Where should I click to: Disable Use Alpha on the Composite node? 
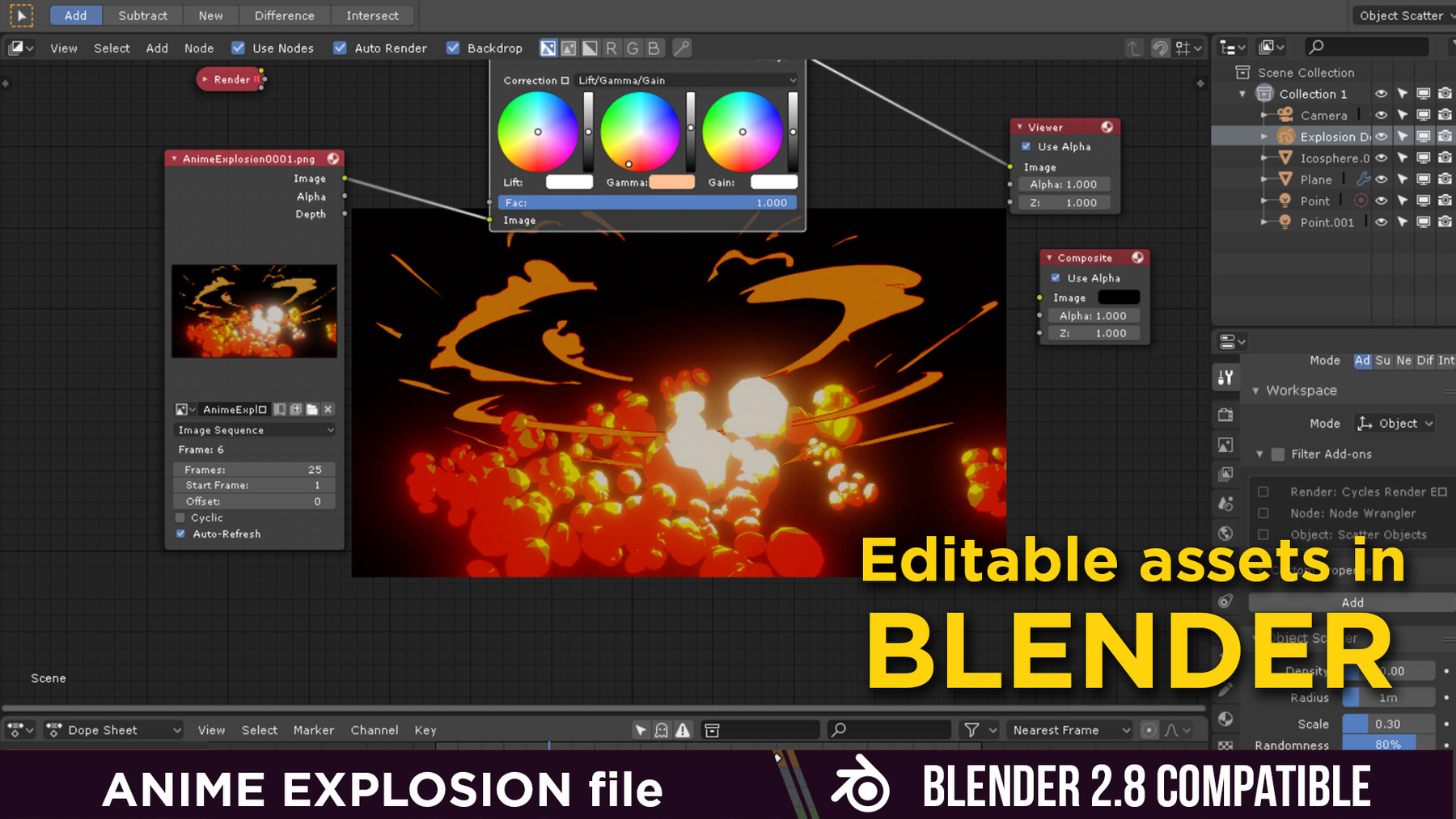pyautogui.click(x=1056, y=277)
